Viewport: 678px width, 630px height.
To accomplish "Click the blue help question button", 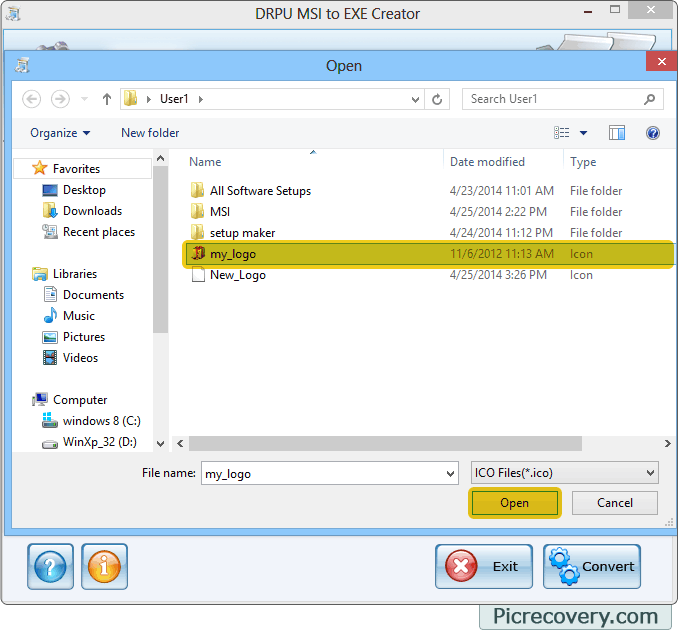I will coord(50,566).
